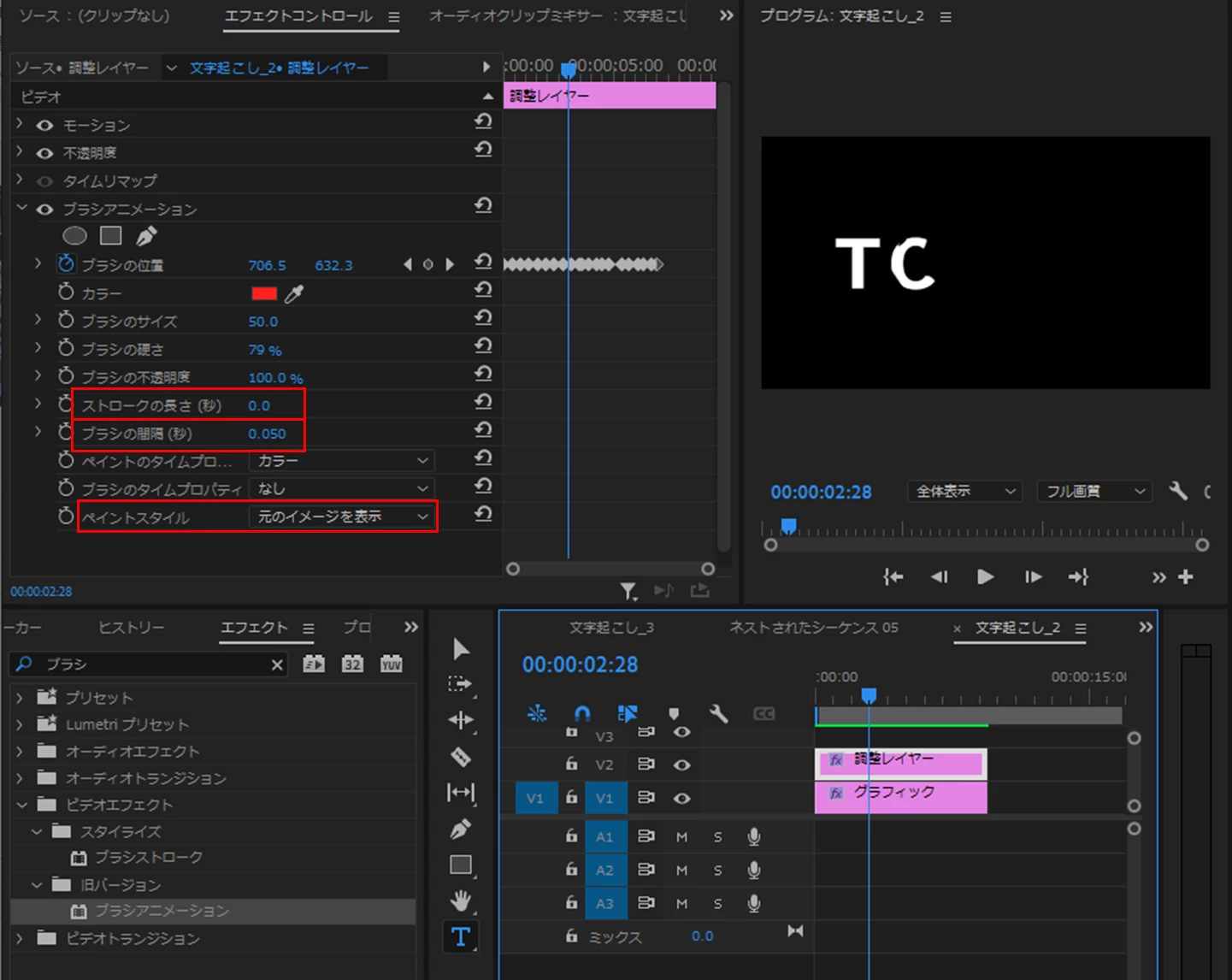Switch to ネストされたシーケンス 05 tab

(x=813, y=627)
